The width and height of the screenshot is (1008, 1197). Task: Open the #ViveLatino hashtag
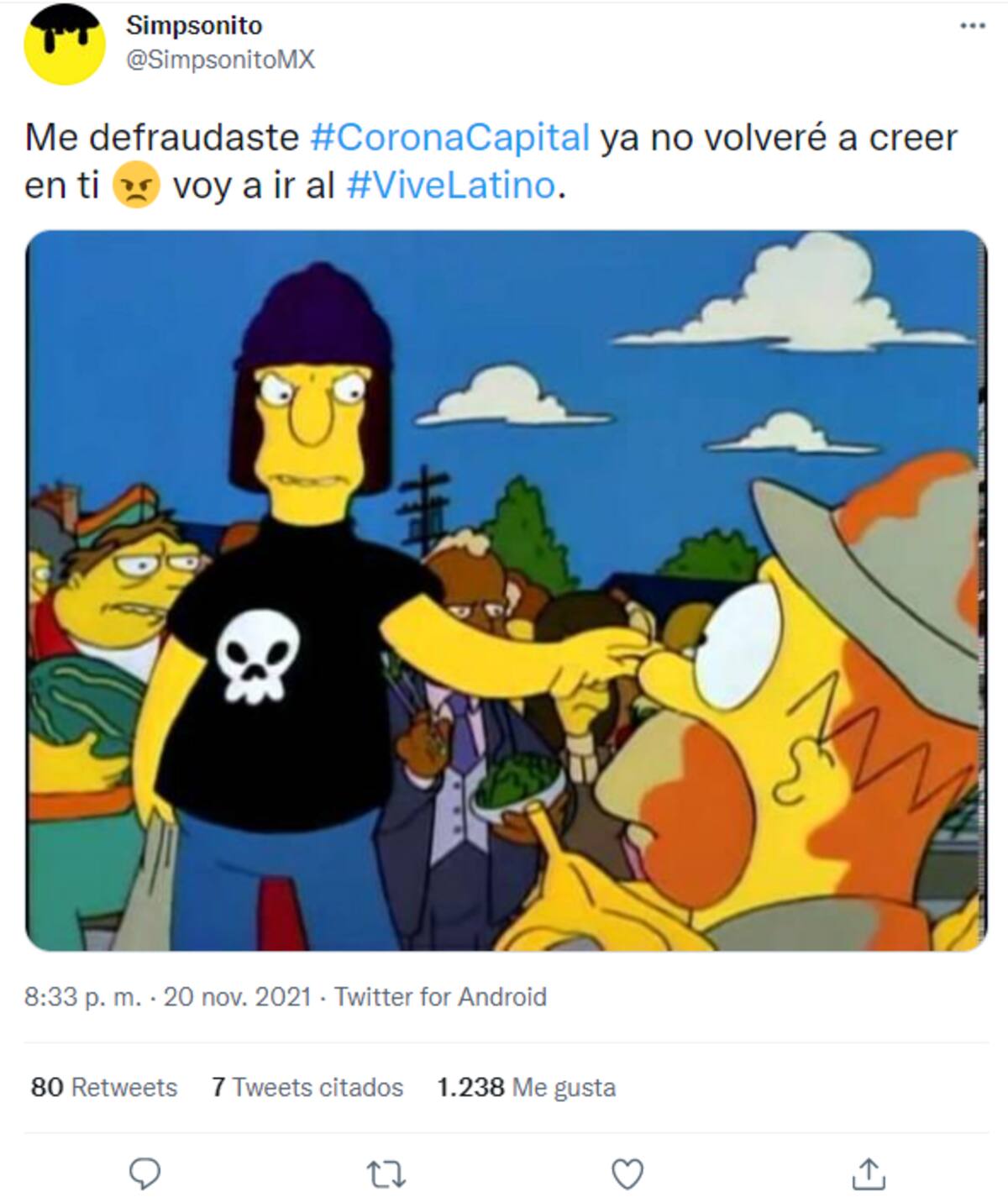(451, 186)
